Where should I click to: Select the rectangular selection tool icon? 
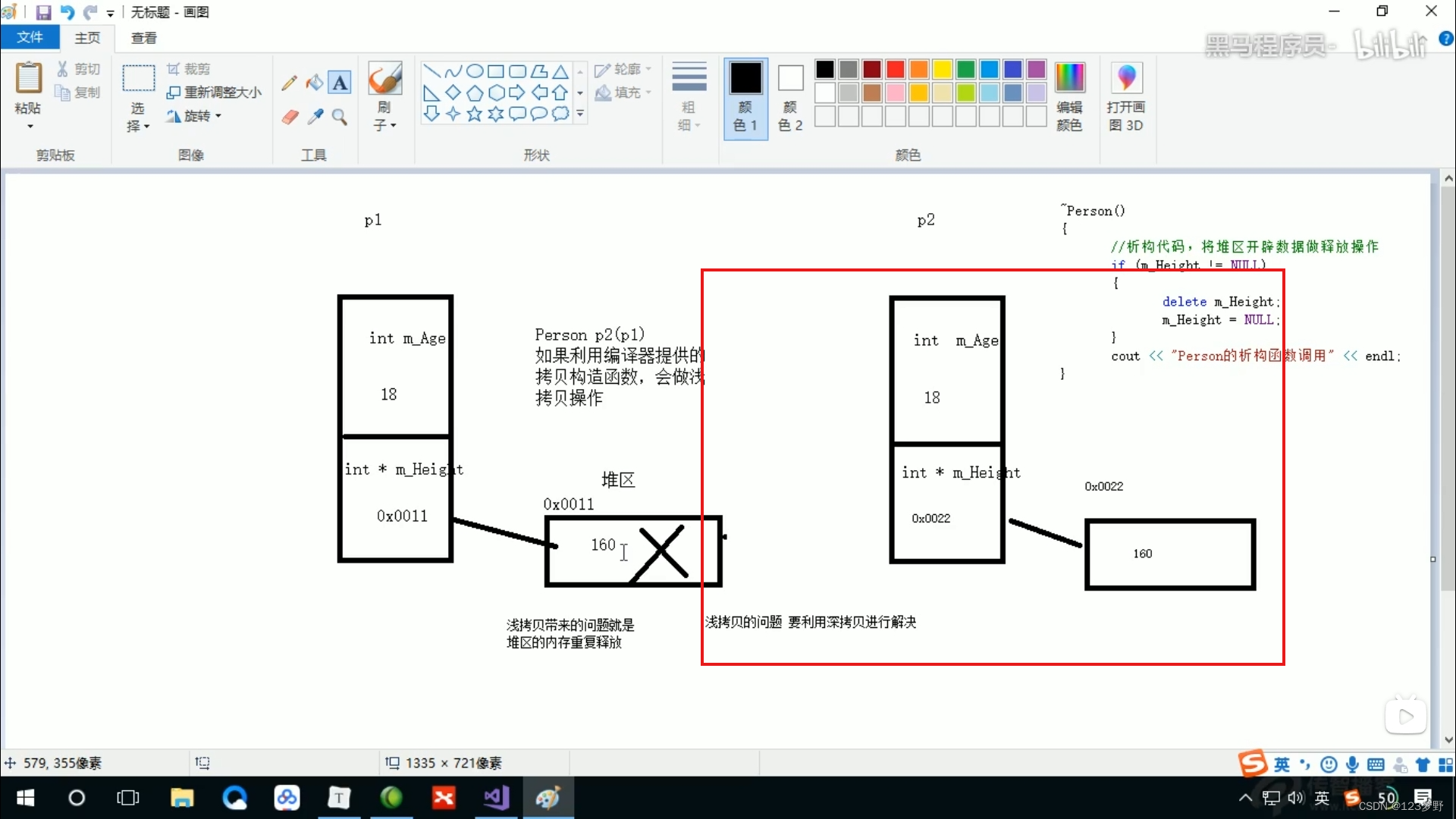[x=139, y=78]
